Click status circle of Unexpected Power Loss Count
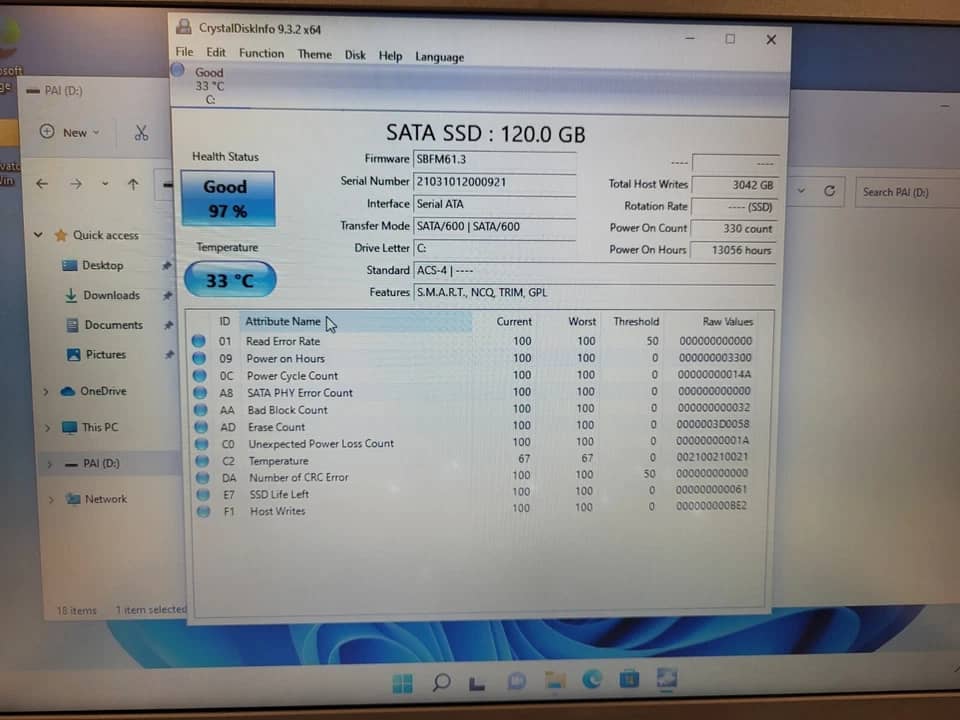This screenshot has height=720, width=960. (202, 443)
